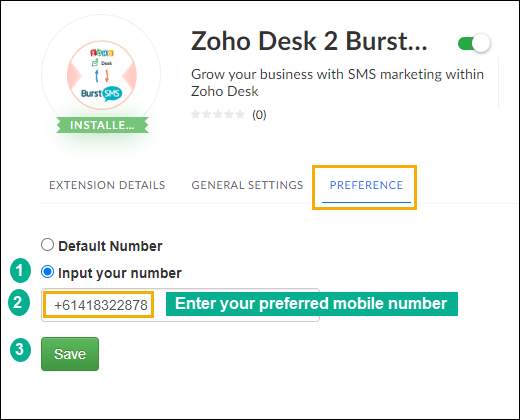
Task: Switch to the General Settings tab
Action: pyautogui.click(x=247, y=185)
